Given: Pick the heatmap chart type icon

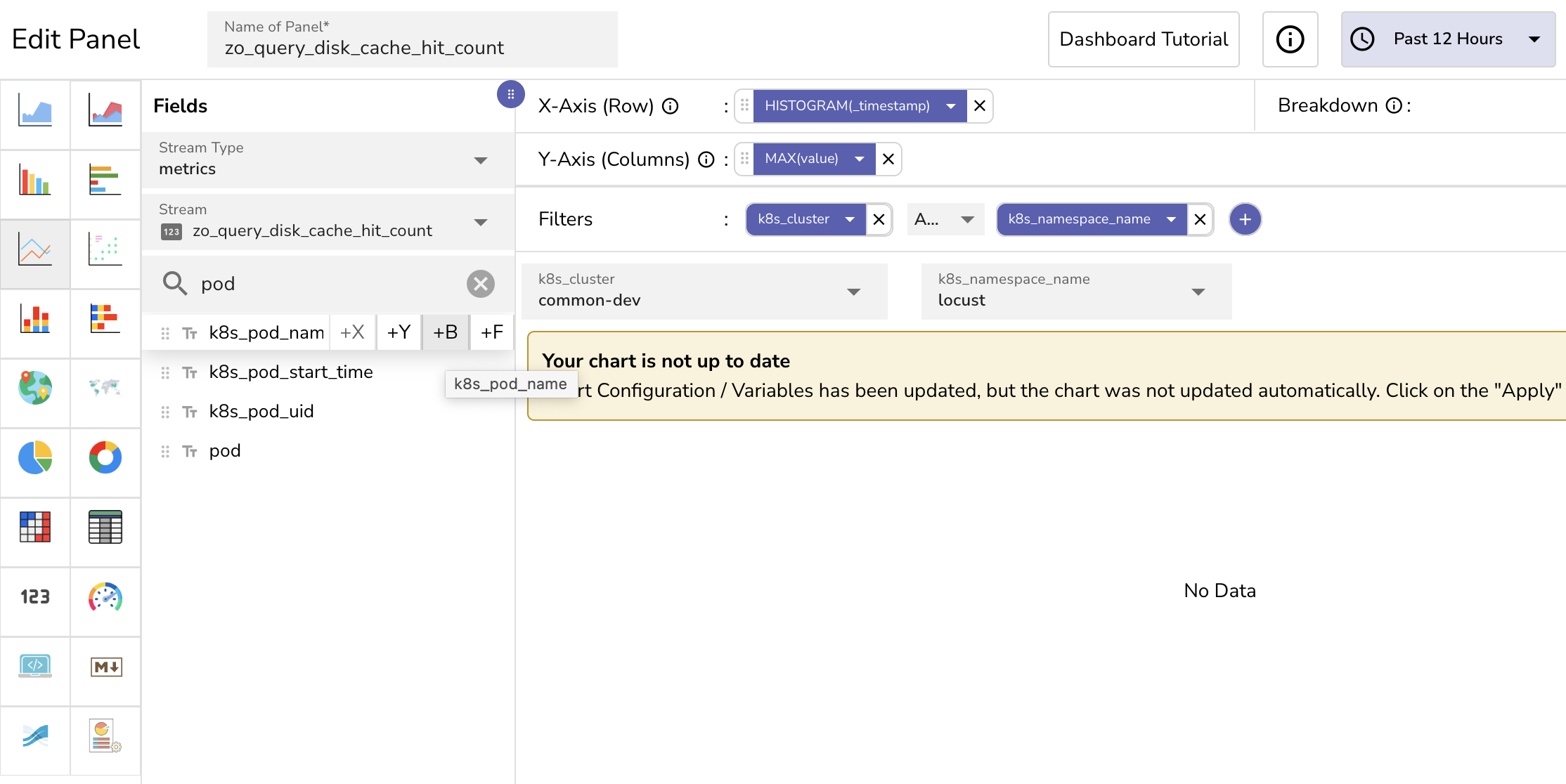Looking at the screenshot, I should [35, 527].
